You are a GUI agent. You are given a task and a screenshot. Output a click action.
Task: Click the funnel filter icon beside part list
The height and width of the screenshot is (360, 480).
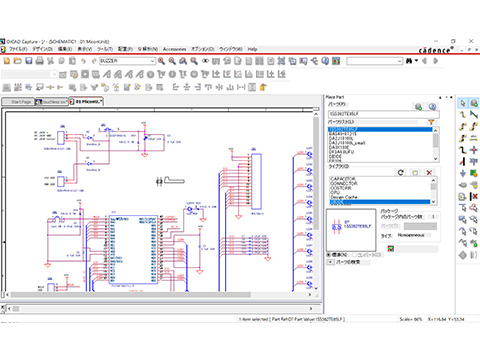pos(431,122)
